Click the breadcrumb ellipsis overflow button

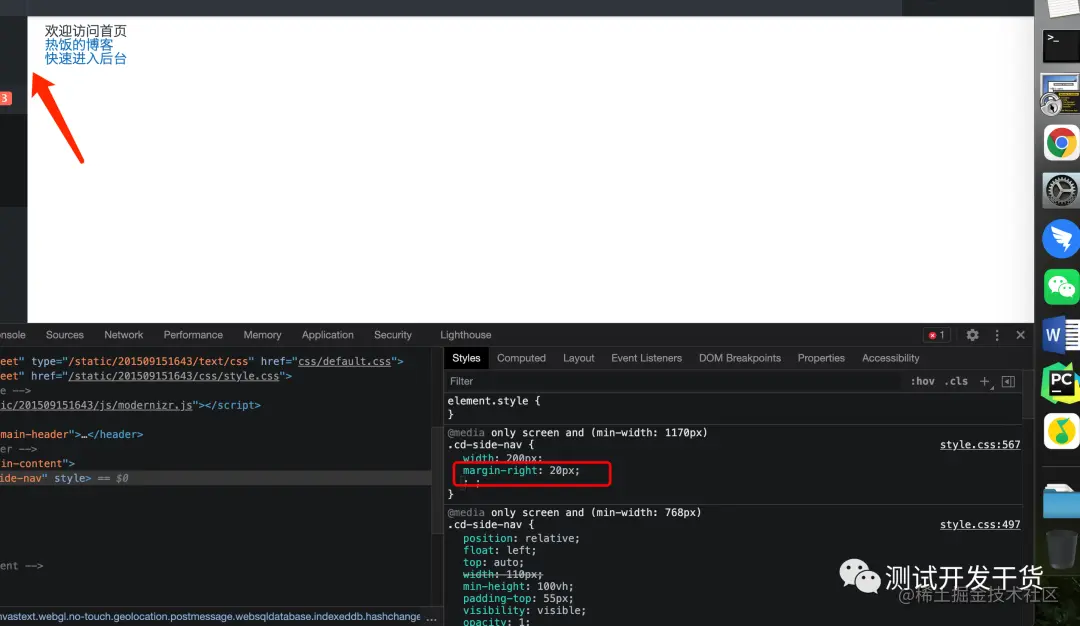[431, 617]
